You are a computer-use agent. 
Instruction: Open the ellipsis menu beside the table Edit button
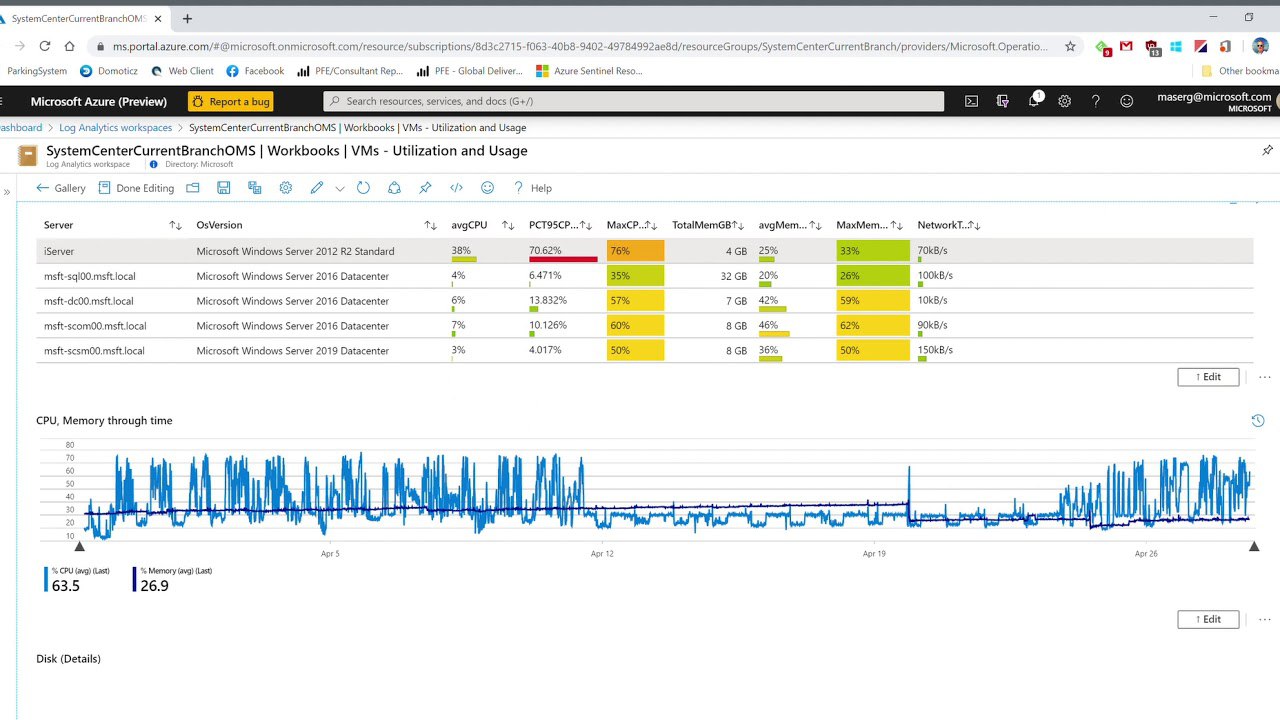(x=1265, y=377)
